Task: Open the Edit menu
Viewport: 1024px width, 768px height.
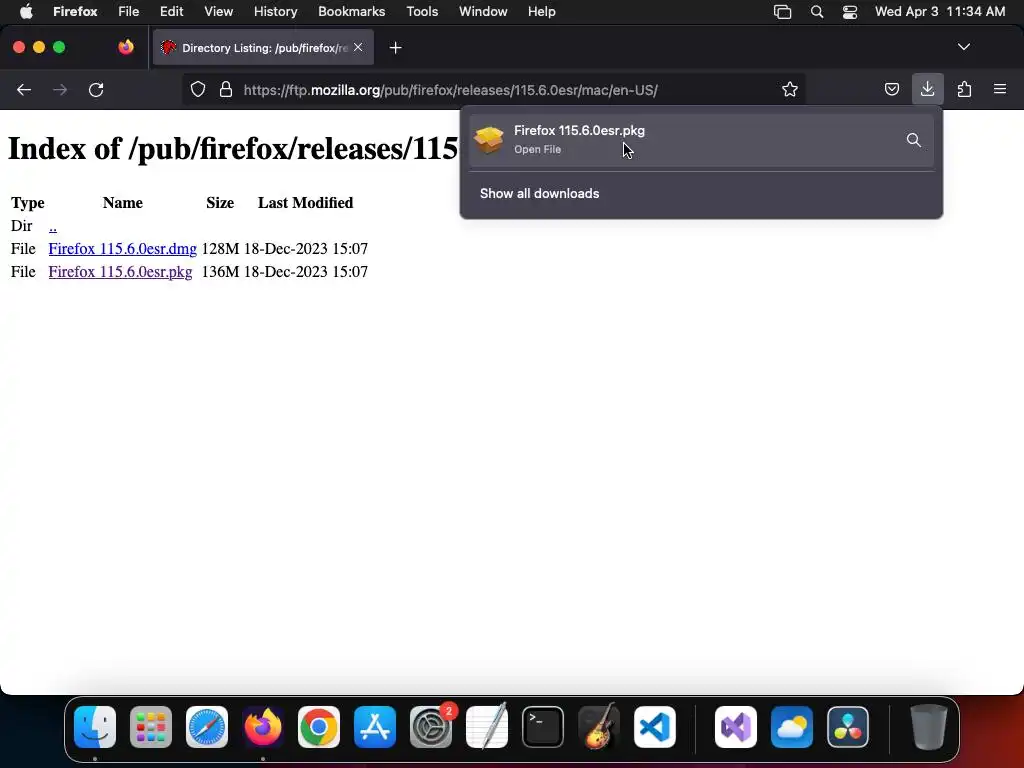Action: [x=171, y=11]
